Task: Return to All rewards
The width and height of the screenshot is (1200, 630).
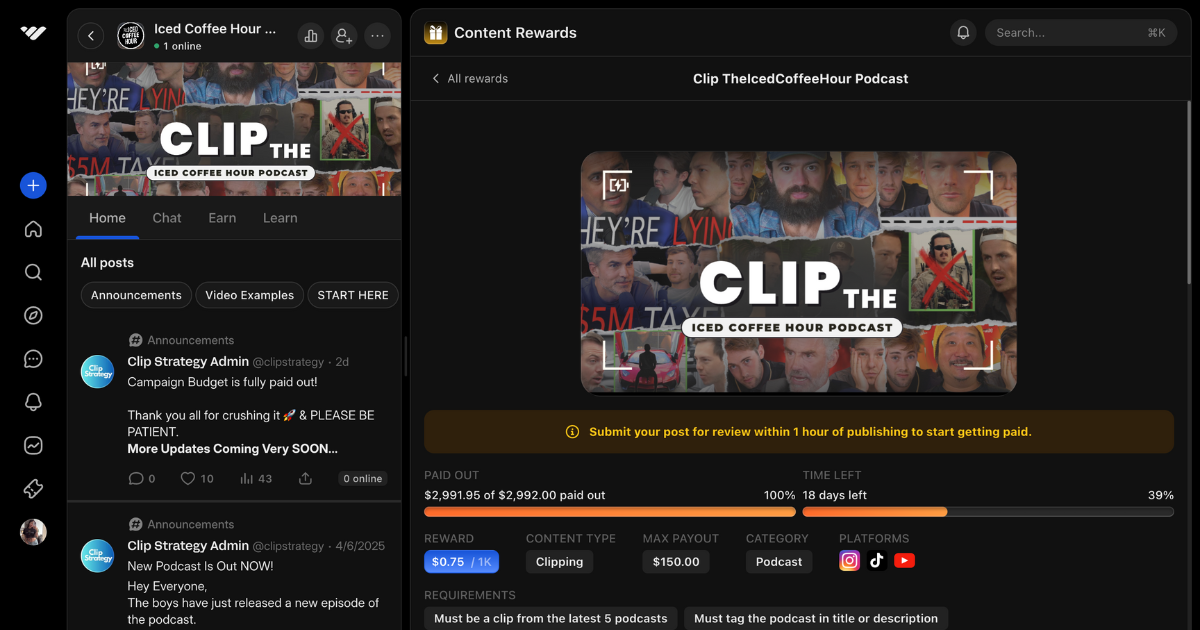Action: [470, 79]
